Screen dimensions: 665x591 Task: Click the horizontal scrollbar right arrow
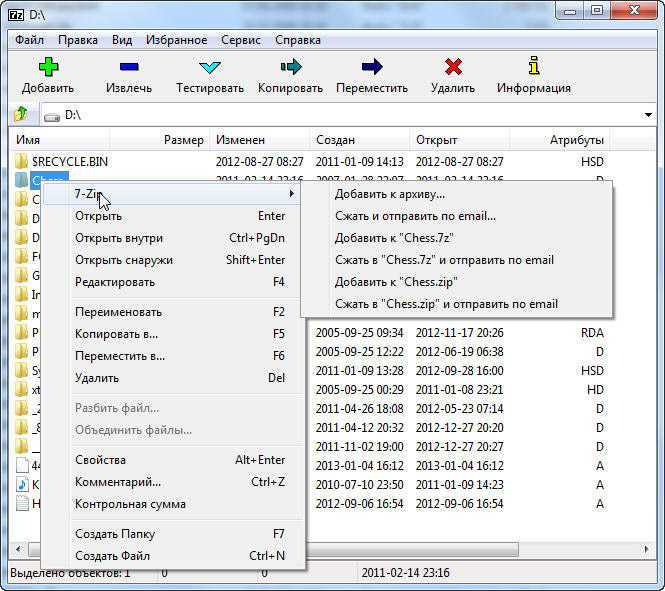click(x=646, y=549)
